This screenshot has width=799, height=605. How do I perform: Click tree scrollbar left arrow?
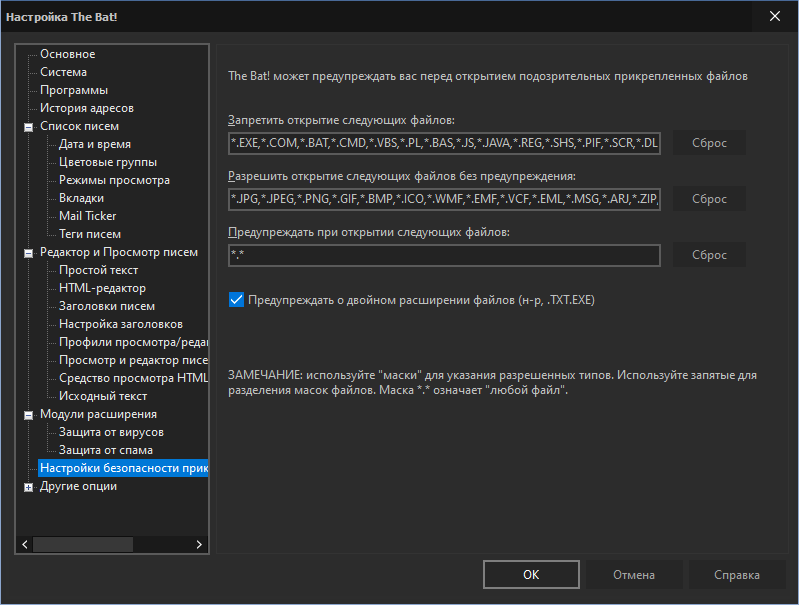tap(24, 544)
